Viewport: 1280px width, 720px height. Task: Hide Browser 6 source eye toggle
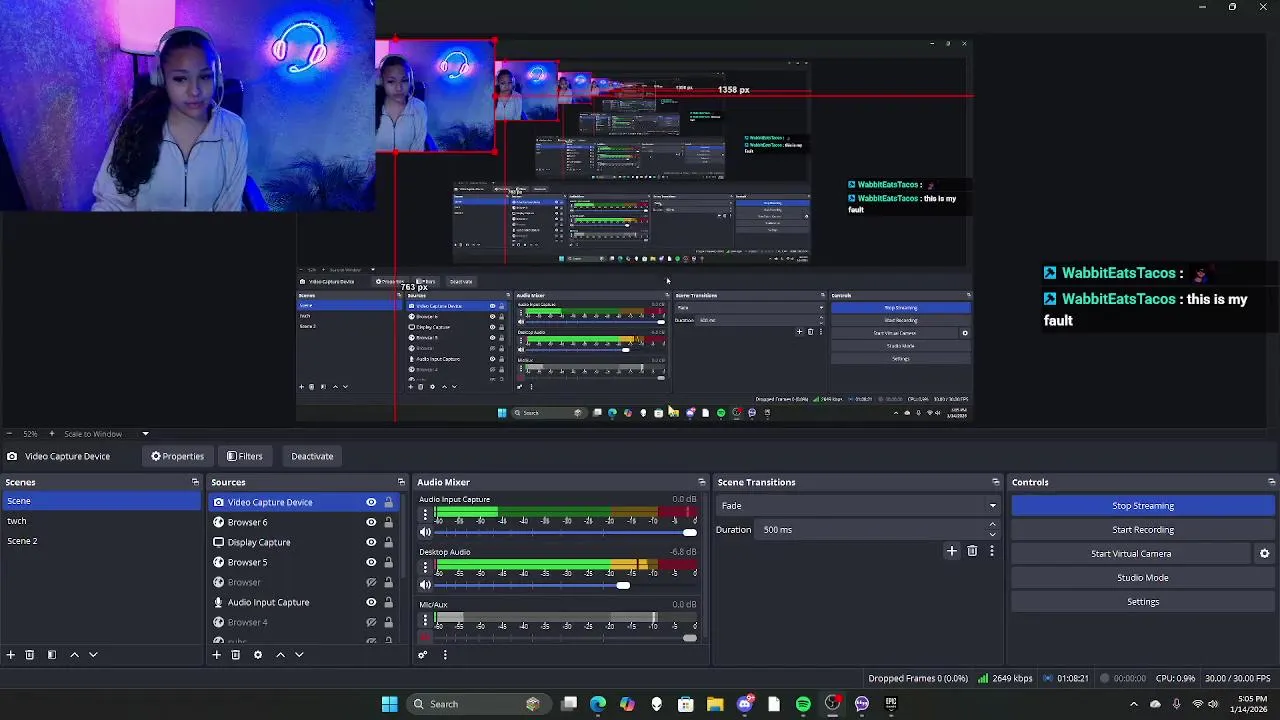[371, 522]
